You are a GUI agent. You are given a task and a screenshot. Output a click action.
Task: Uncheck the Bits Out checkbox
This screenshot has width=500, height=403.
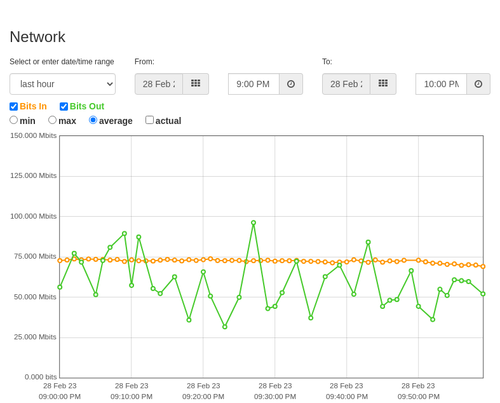coord(64,106)
